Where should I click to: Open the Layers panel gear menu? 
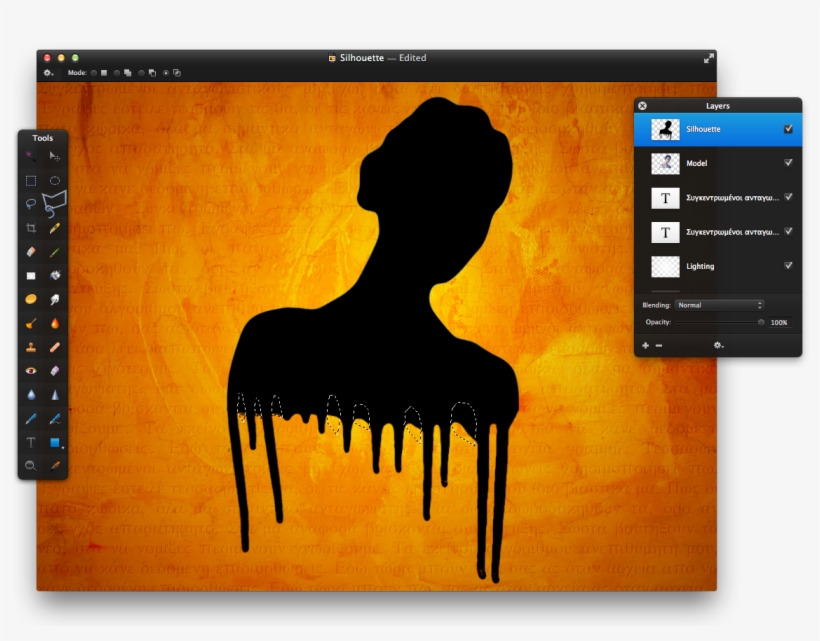click(718, 345)
